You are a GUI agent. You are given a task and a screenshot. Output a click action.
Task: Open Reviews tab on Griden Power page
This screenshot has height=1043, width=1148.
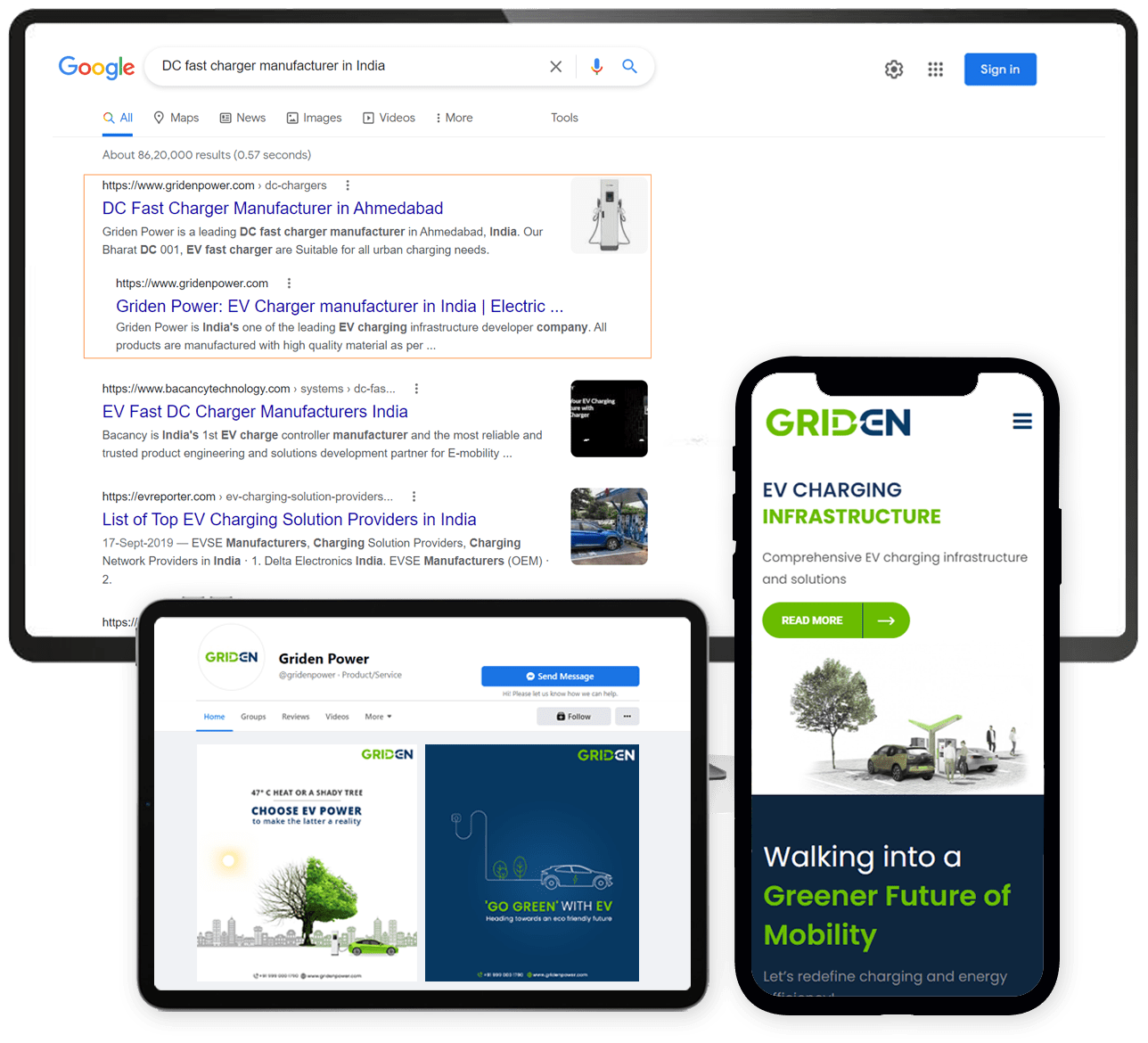pyautogui.click(x=296, y=717)
